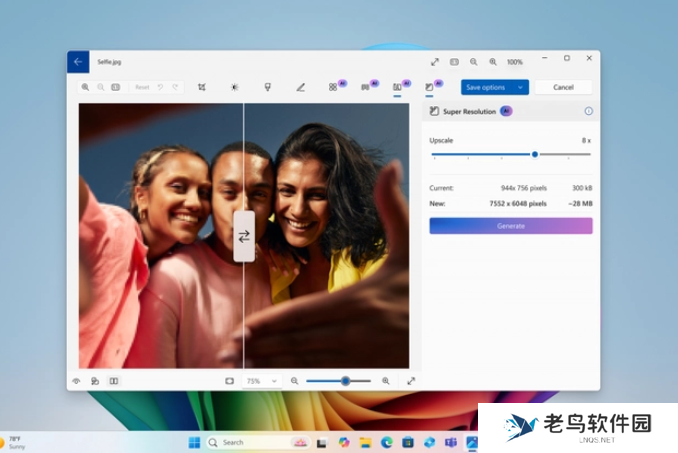Toggle the side-by-side compare view icon
The width and height of the screenshot is (678, 453).
tap(114, 381)
